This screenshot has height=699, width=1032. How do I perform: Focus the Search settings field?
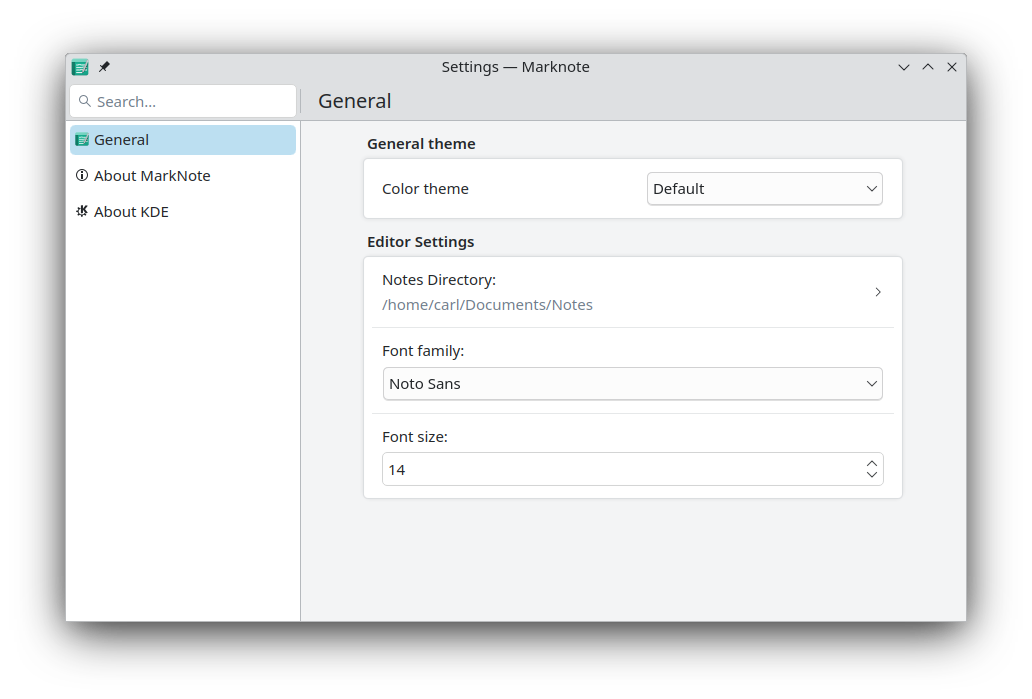183,101
